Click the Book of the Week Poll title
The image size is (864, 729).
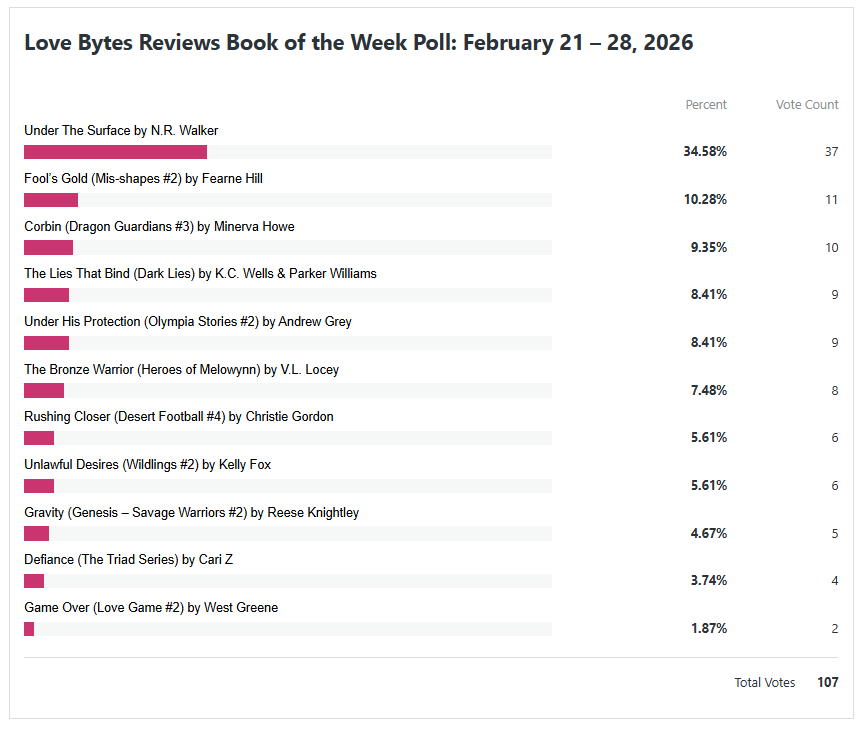358,43
